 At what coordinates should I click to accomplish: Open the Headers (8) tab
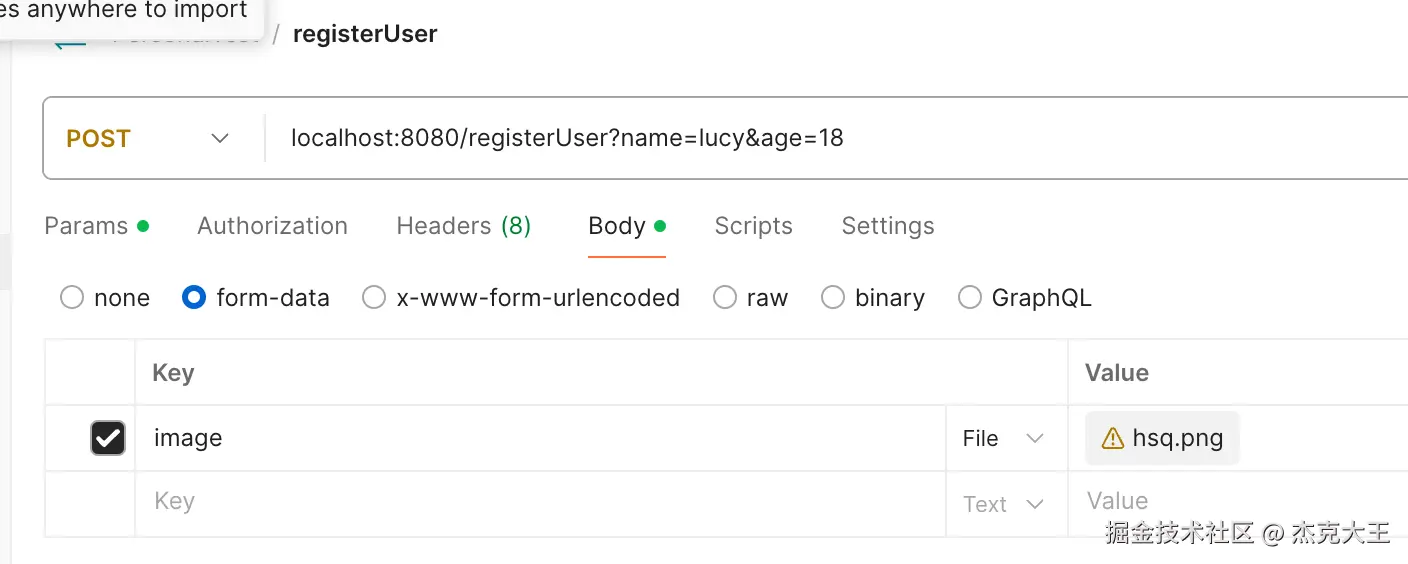tap(463, 226)
